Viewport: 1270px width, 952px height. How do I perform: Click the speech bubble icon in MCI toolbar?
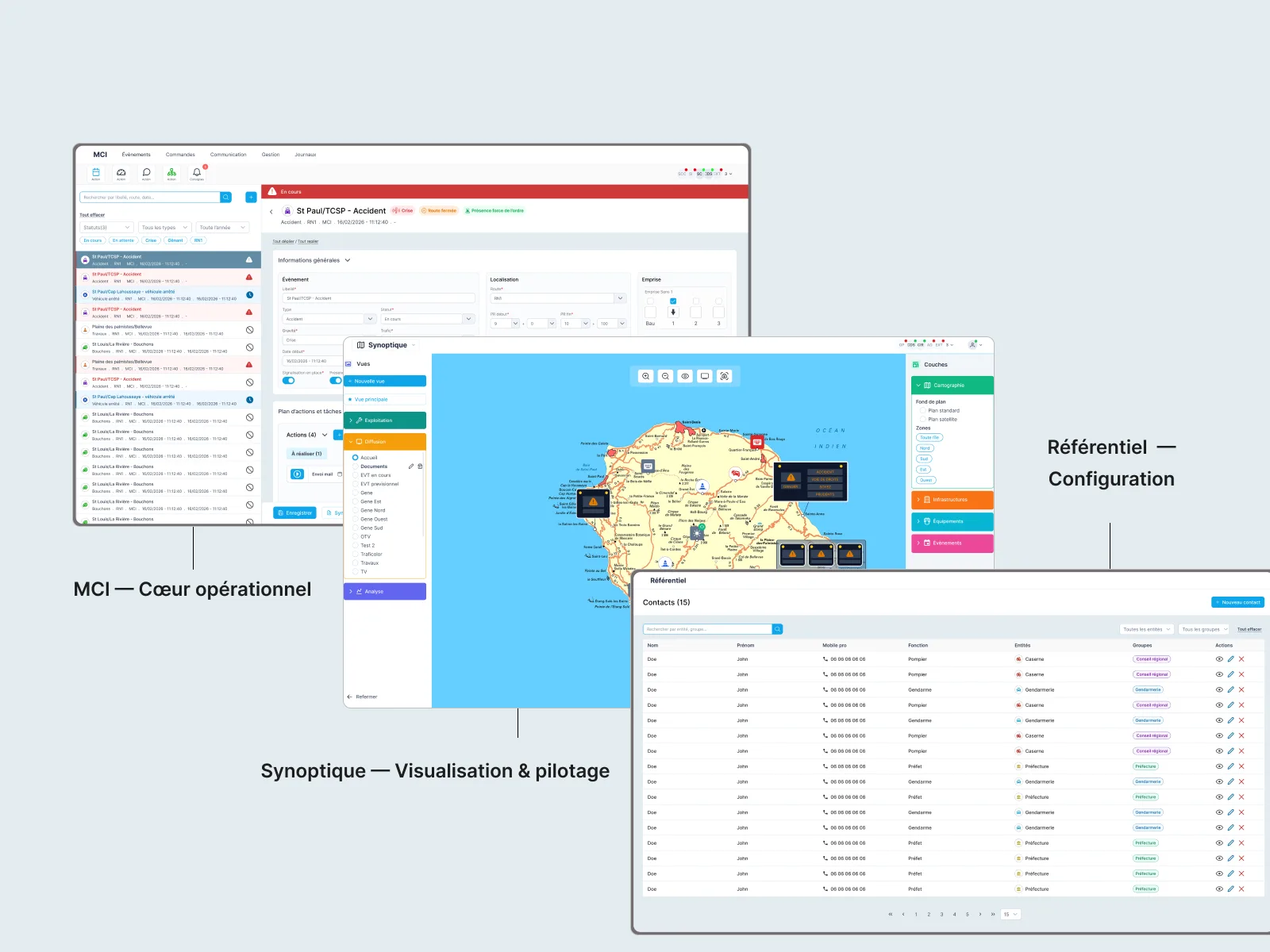pyautogui.click(x=146, y=172)
